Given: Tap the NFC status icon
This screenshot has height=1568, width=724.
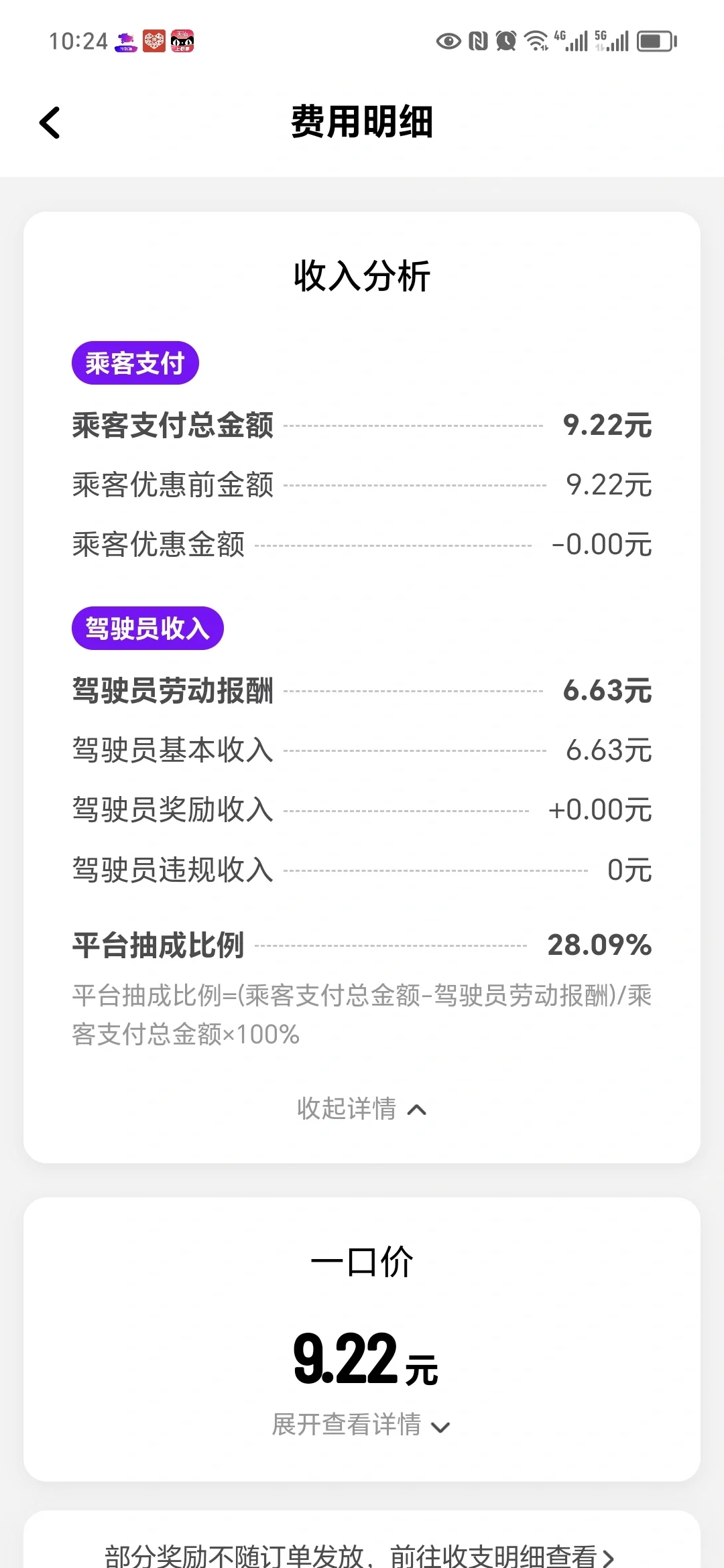Looking at the screenshot, I should [478, 42].
